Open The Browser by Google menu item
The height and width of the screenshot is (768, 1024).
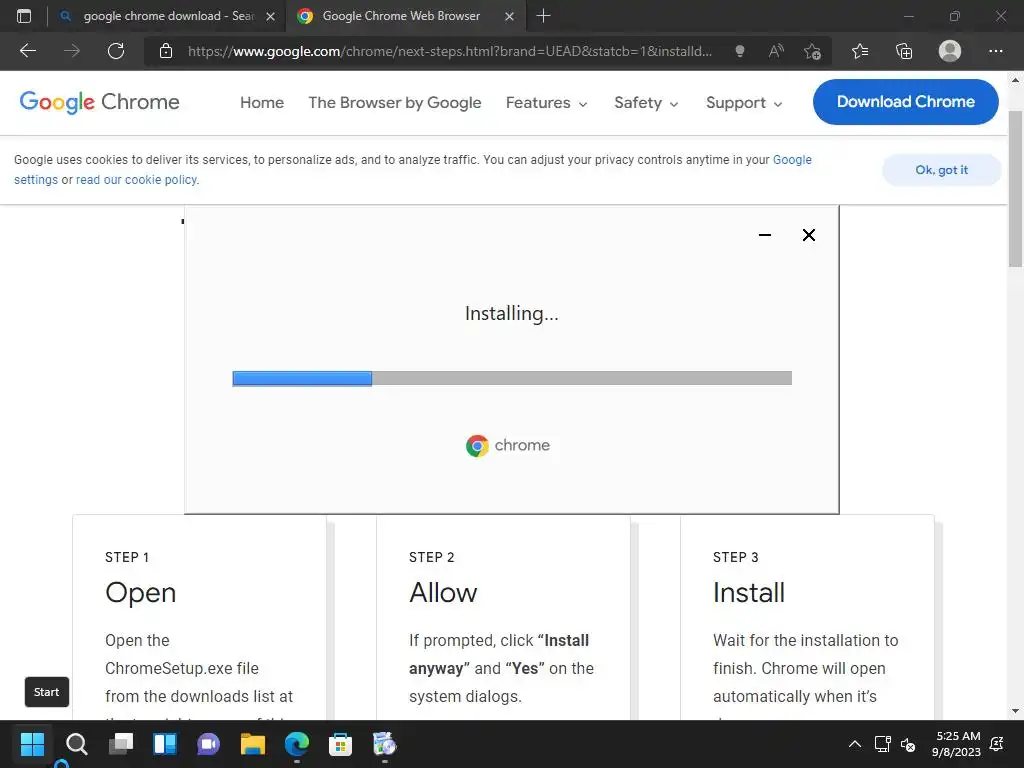click(x=394, y=103)
